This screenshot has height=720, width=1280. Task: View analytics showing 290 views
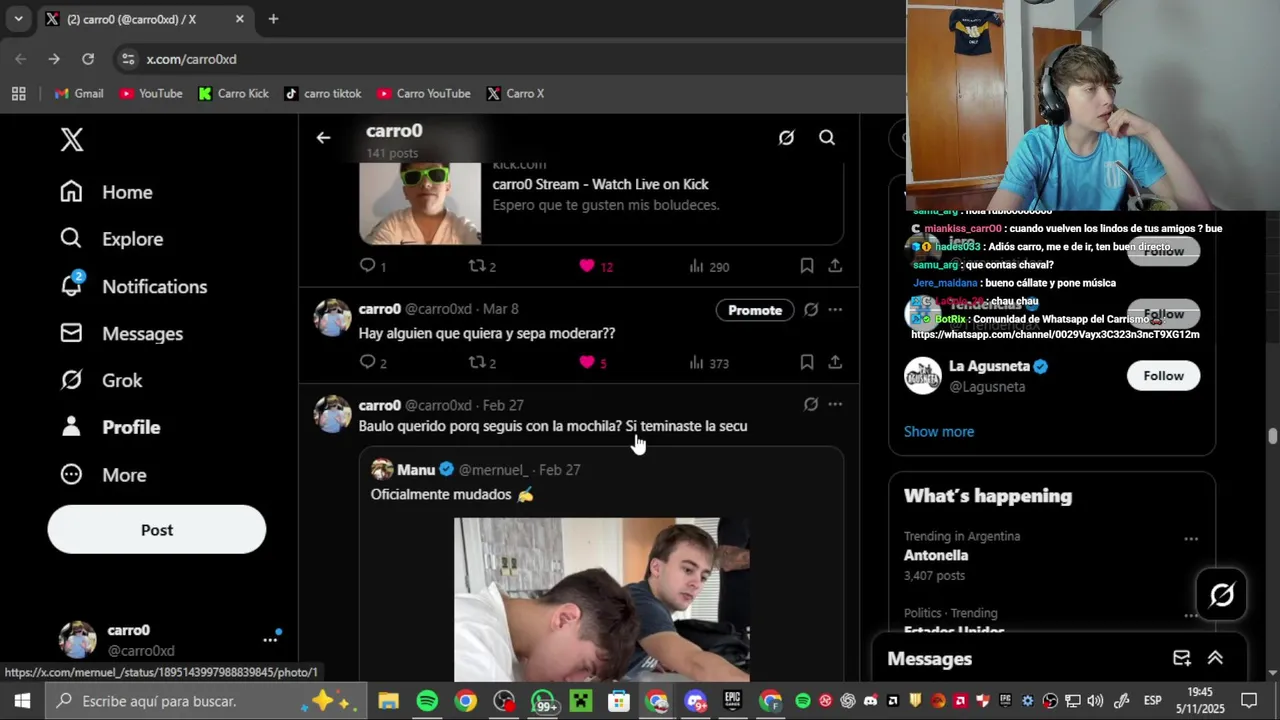pyautogui.click(x=709, y=266)
